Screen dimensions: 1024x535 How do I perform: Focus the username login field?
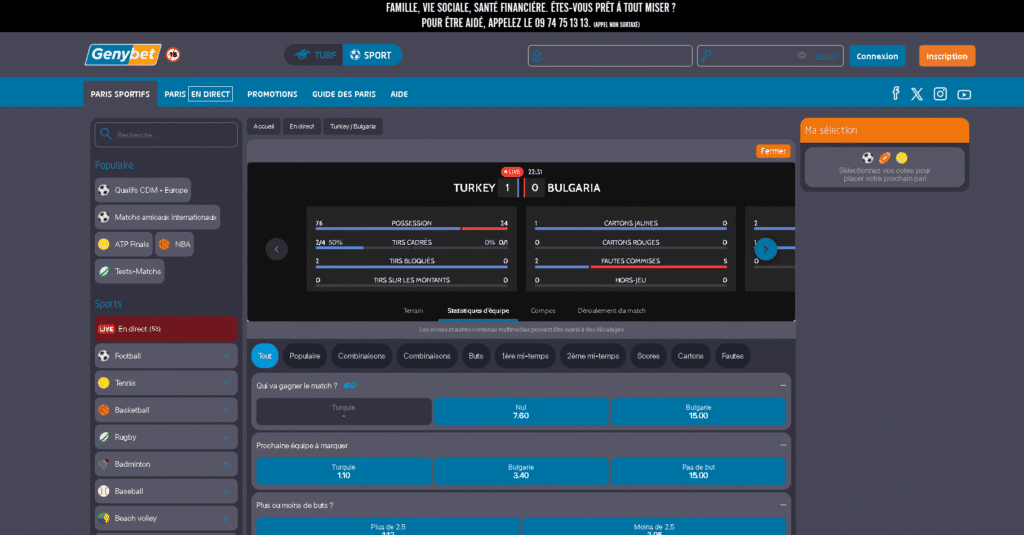[x=610, y=56]
